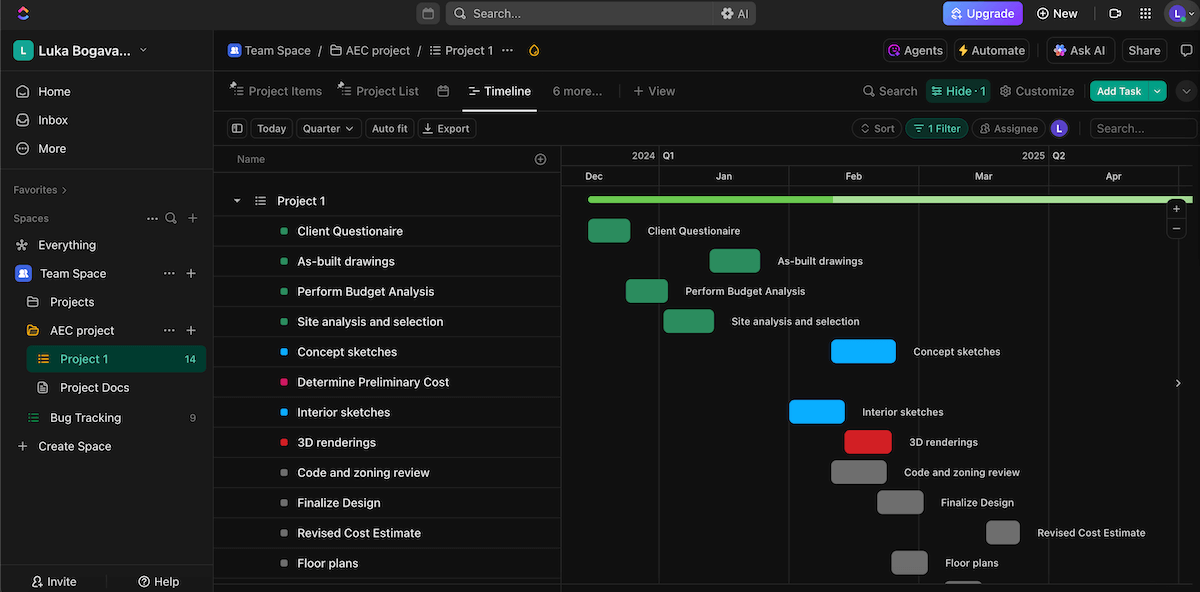Open the Quarter dropdown
This screenshot has width=1200, height=592.
point(328,128)
